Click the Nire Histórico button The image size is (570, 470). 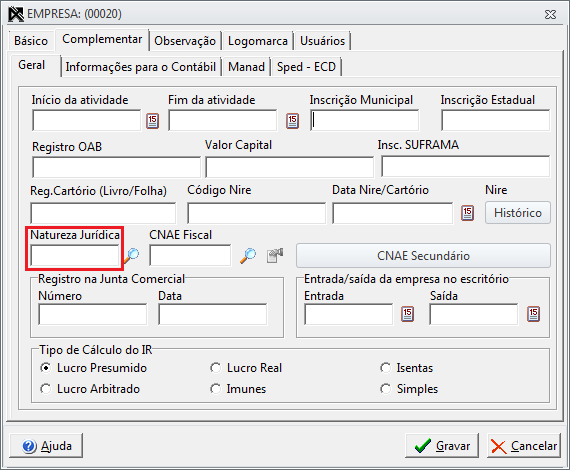(x=518, y=213)
